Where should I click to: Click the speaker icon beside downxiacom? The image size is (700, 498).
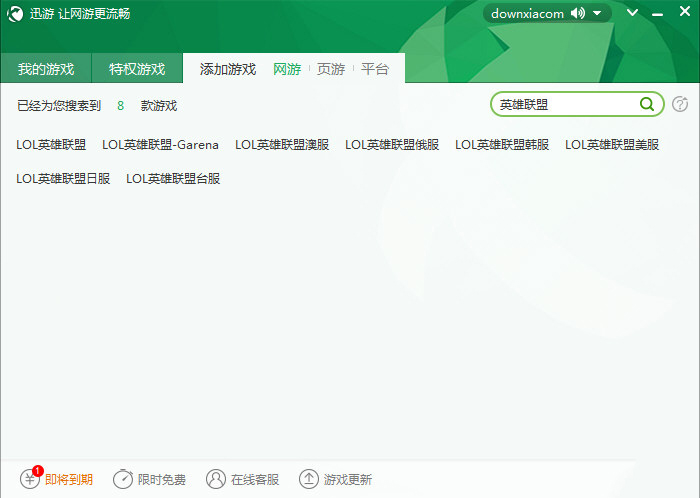[578, 14]
